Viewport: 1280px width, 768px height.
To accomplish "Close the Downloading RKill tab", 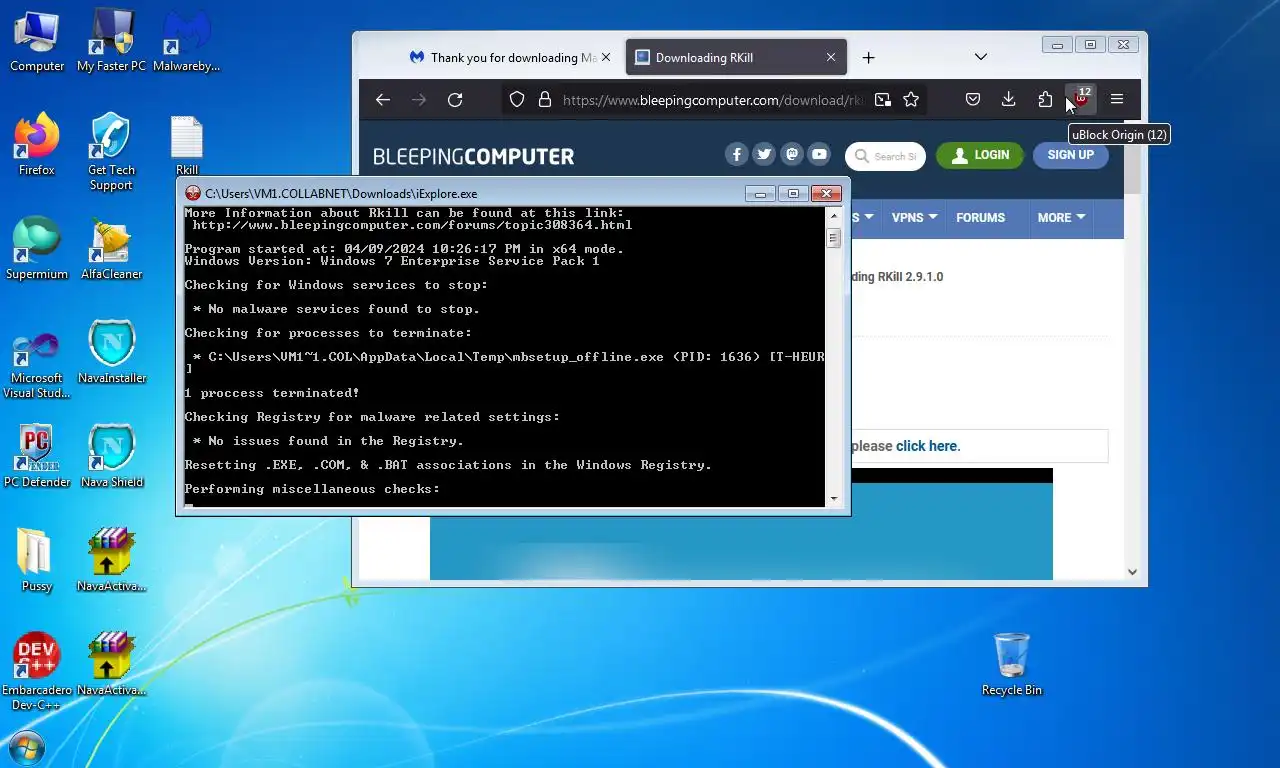I will click(x=831, y=57).
